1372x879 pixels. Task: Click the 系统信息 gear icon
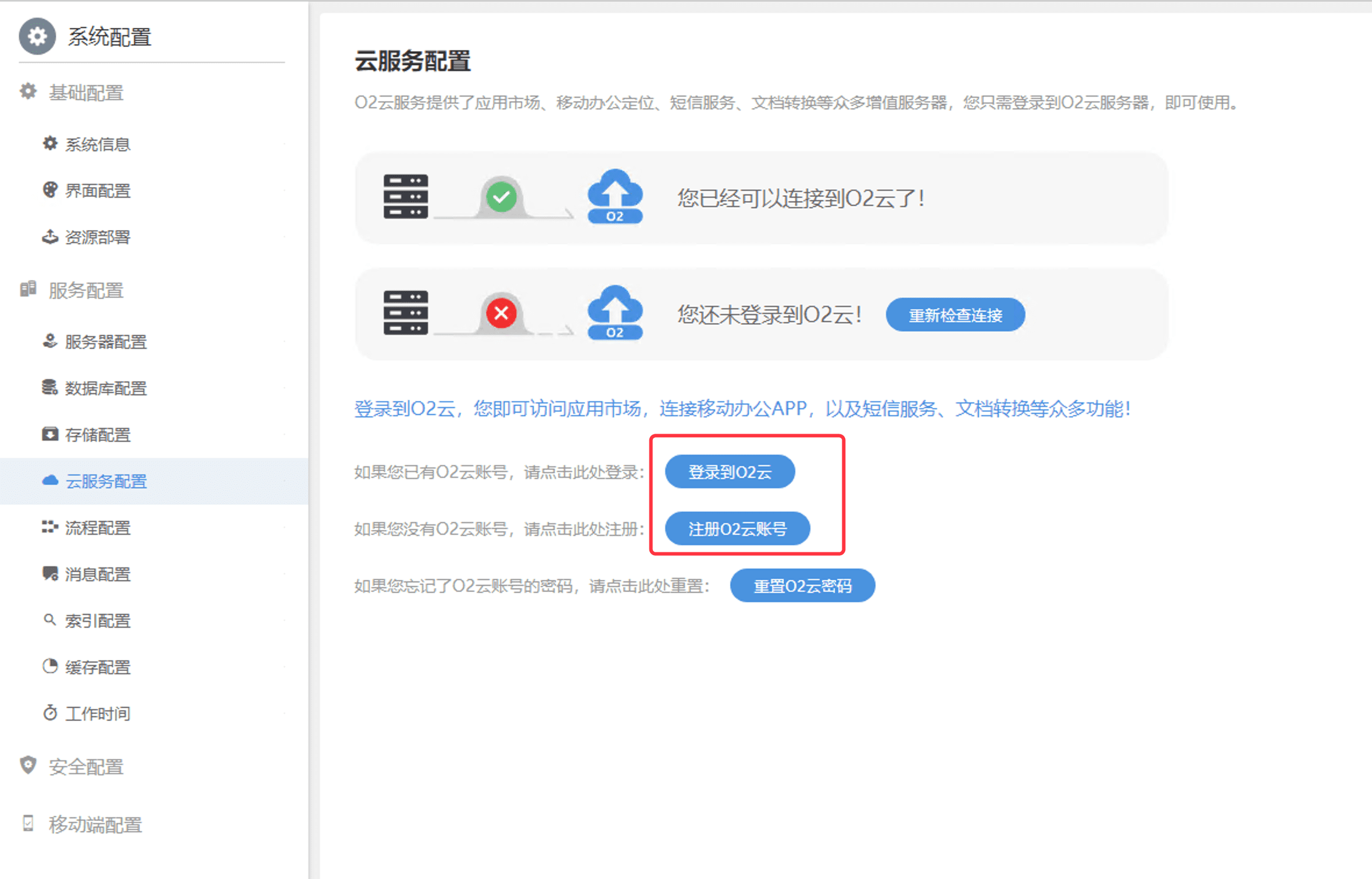click(50, 144)
